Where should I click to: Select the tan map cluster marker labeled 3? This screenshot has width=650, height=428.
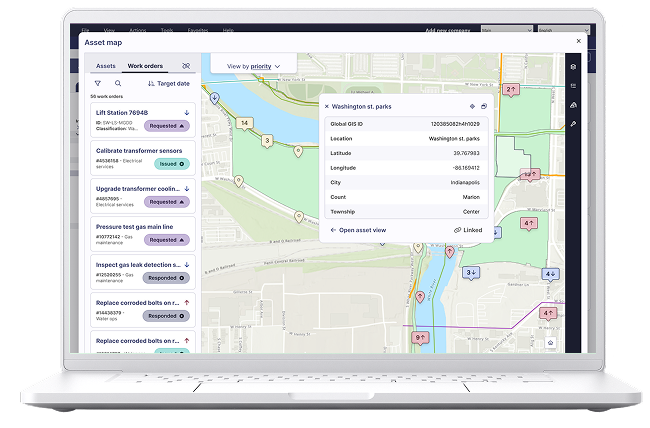pyautogui.click(x=267, y=141)
